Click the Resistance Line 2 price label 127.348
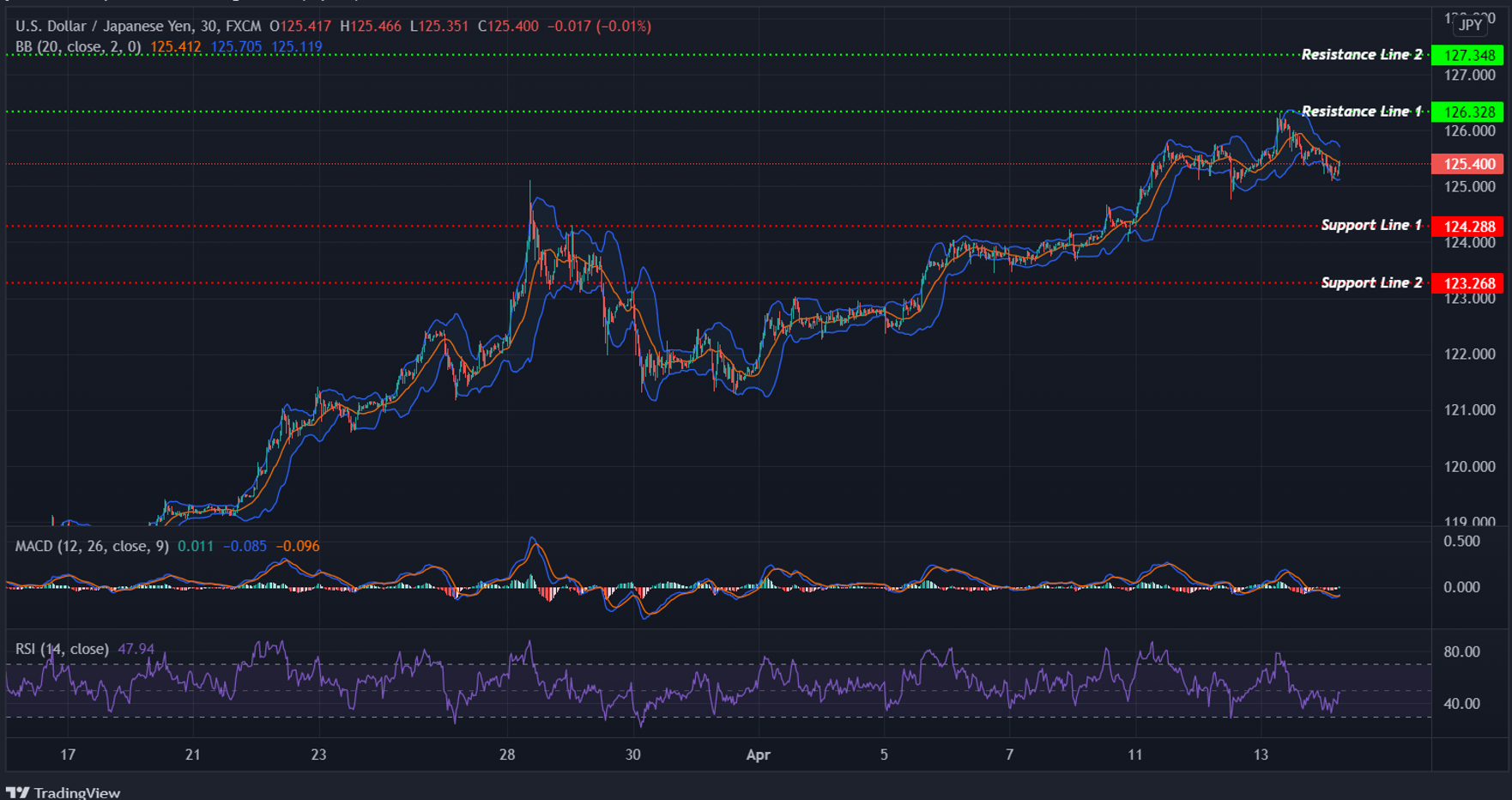 tap(1469, 54)
